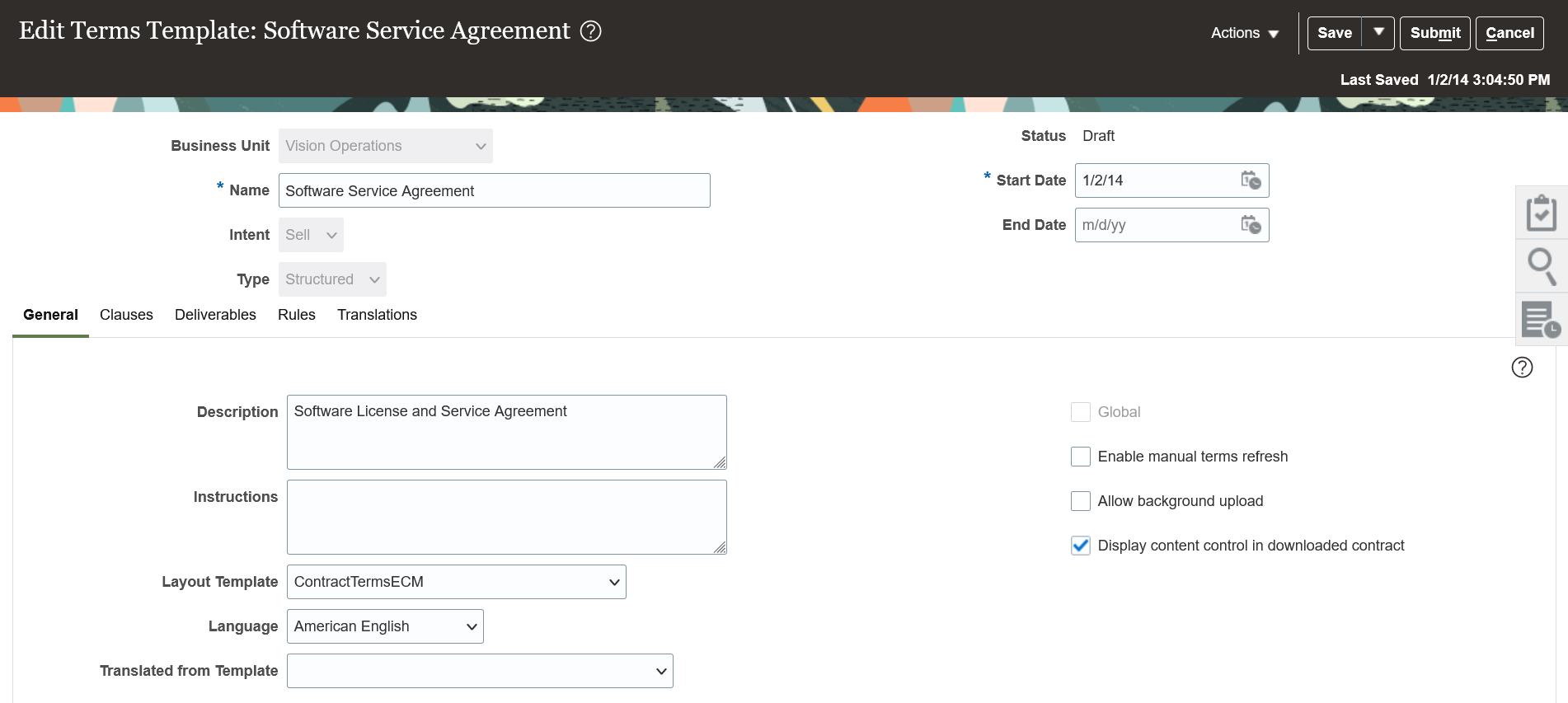
Task: Open the magnifier search side panel icon
Action: coord(1541,265)
